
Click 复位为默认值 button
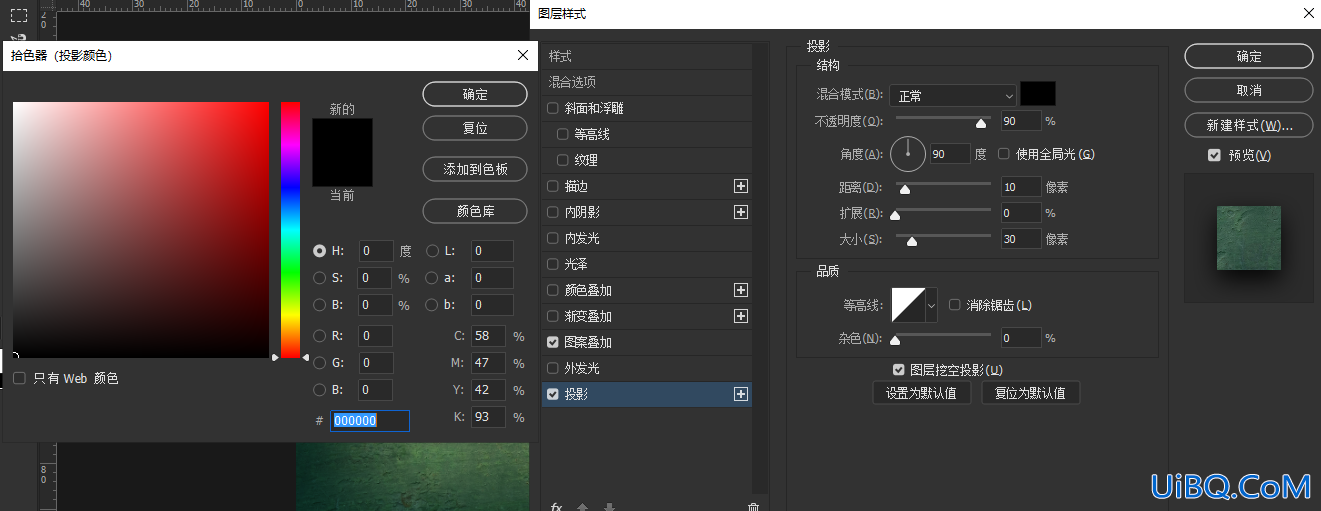[1030, 393]
